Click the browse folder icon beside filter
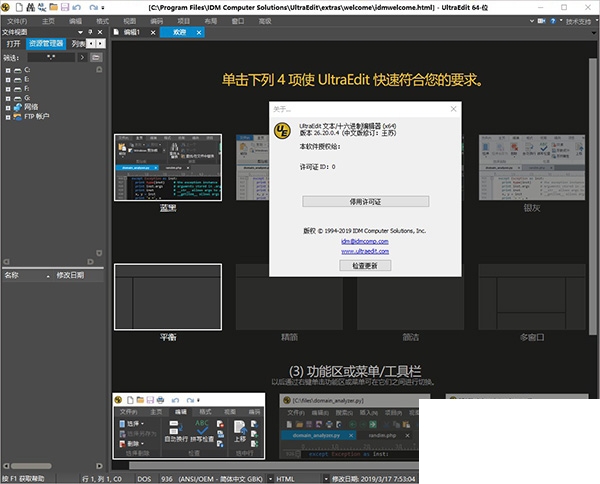This screenshot has width=600, height=484. pyautogui.click(x=96, y=57)
